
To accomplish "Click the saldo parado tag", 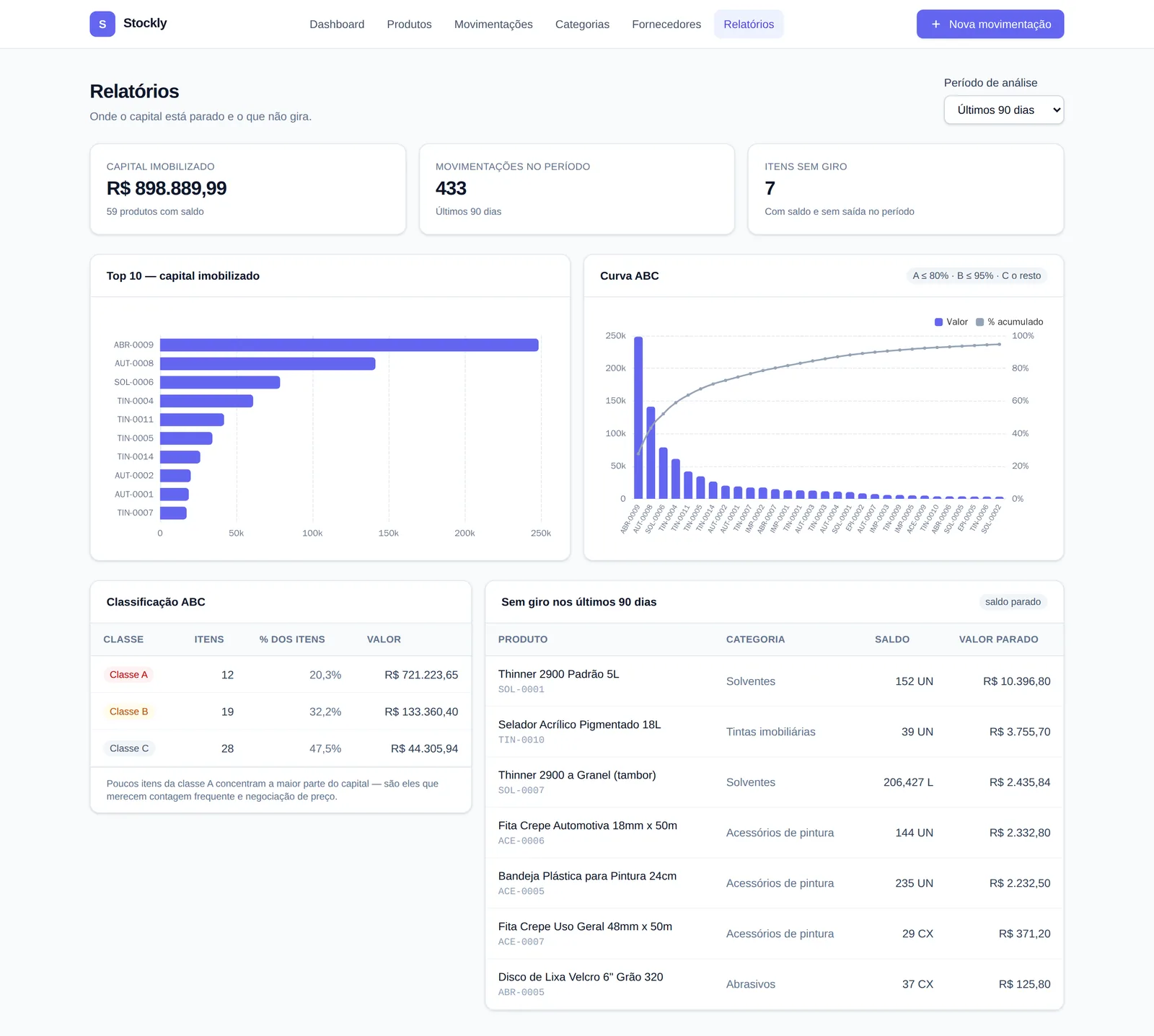I will point(1013,602).
